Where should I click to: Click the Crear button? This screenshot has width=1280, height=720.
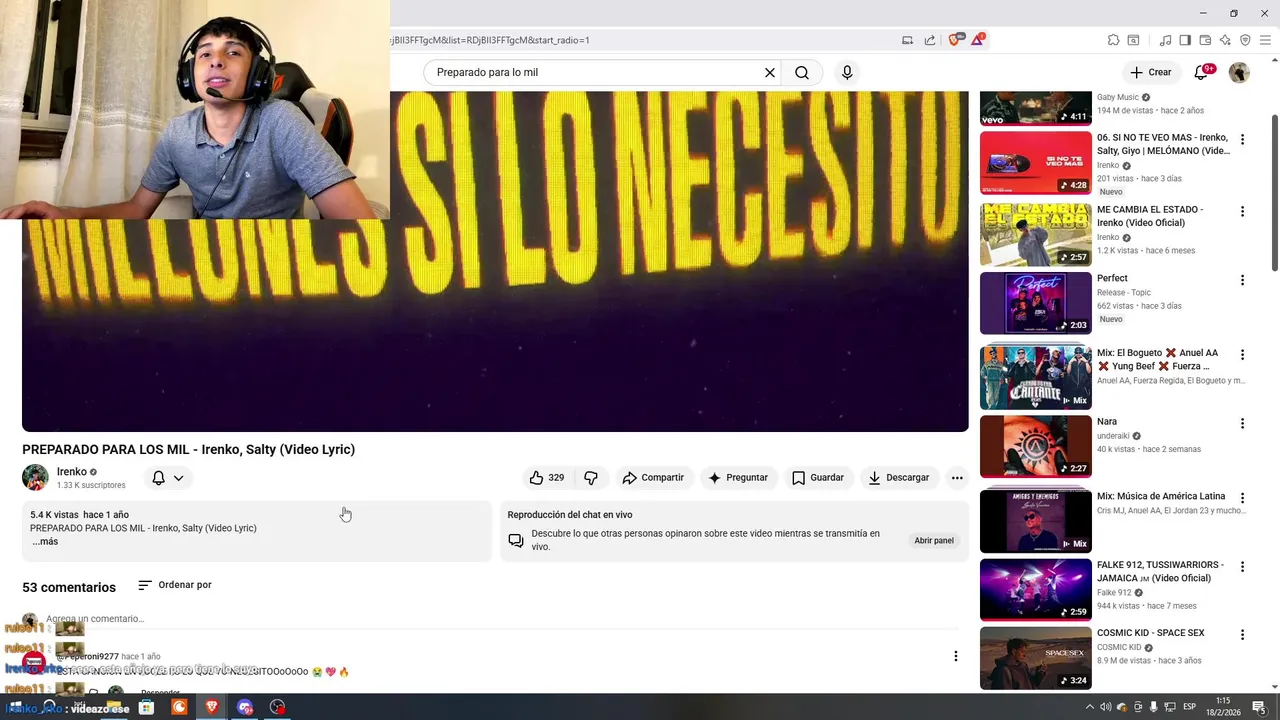pos(1150,72)
